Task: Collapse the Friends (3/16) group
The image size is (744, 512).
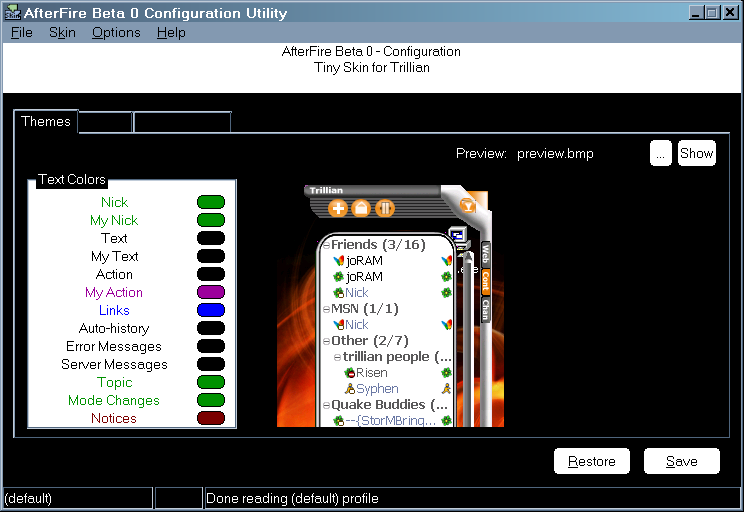Action: (326, 245)
